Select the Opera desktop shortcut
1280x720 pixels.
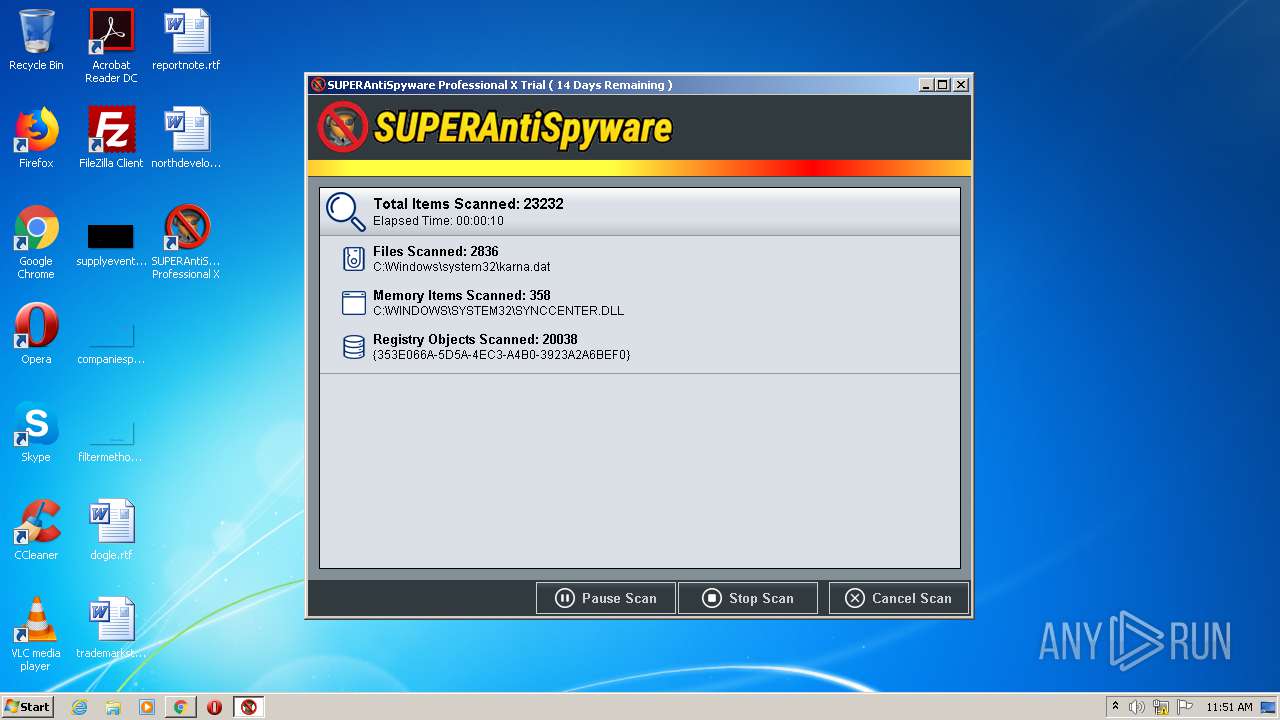(36, 334)
